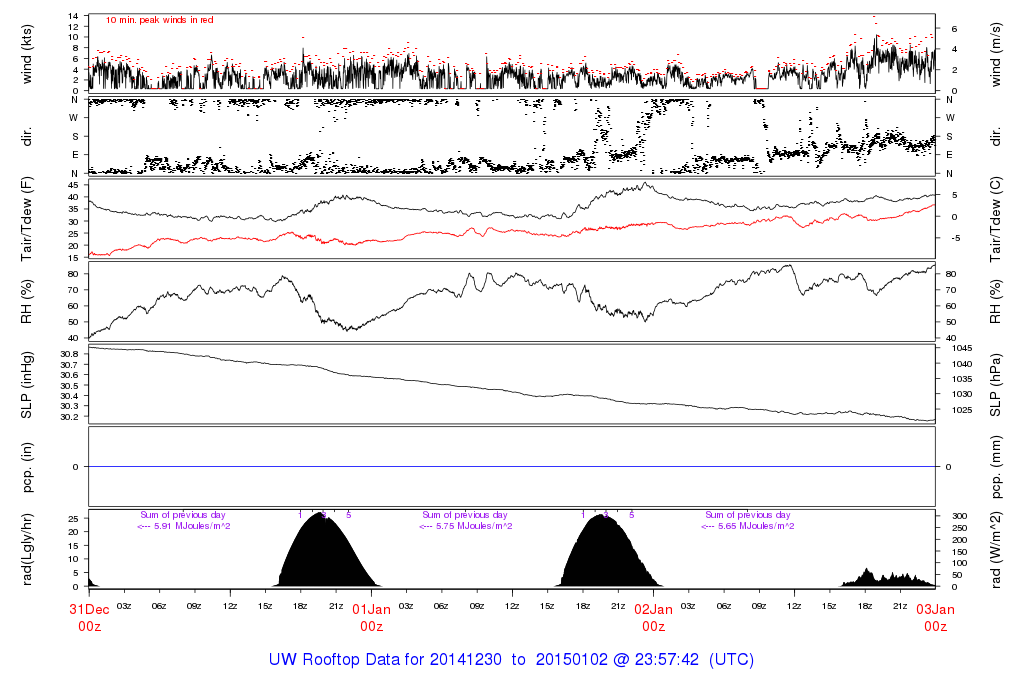This screenshot has height=700, width=1024.
Task: Click the 'pcp. (in)' axis label
Action: click(x=29, y=466)
